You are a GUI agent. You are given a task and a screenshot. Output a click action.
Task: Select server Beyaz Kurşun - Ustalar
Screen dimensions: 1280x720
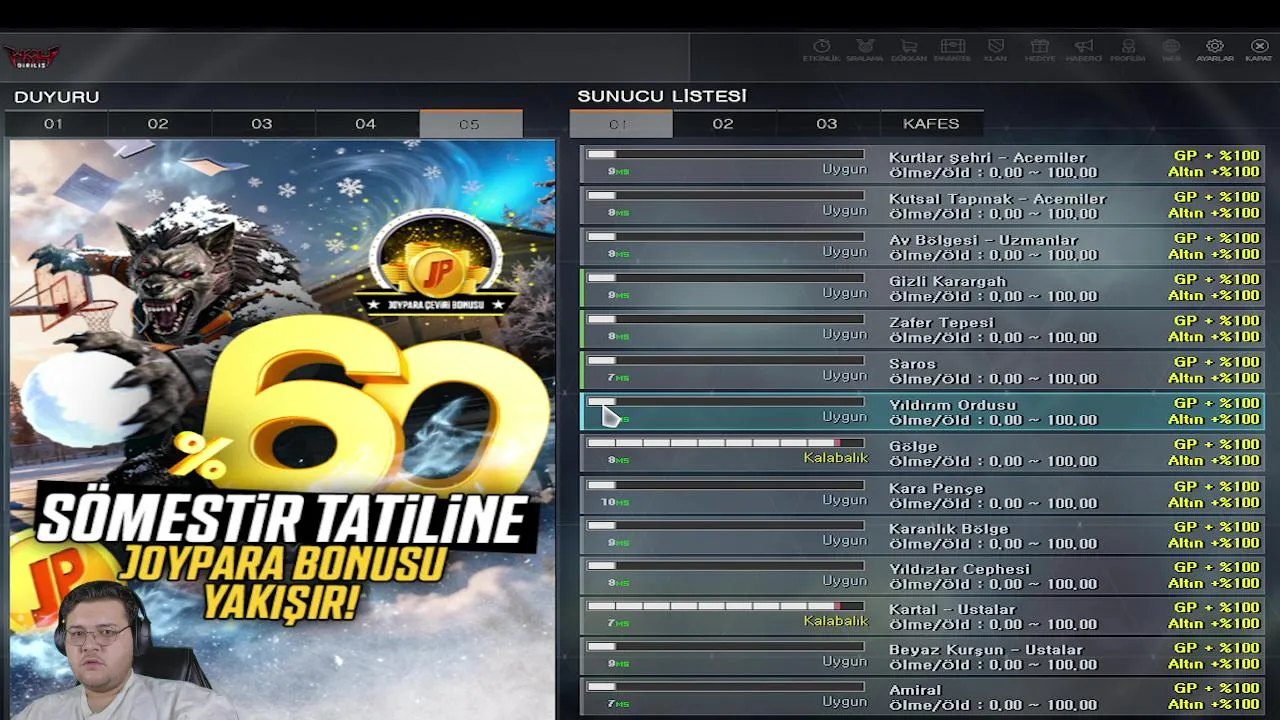click(922, 656)
